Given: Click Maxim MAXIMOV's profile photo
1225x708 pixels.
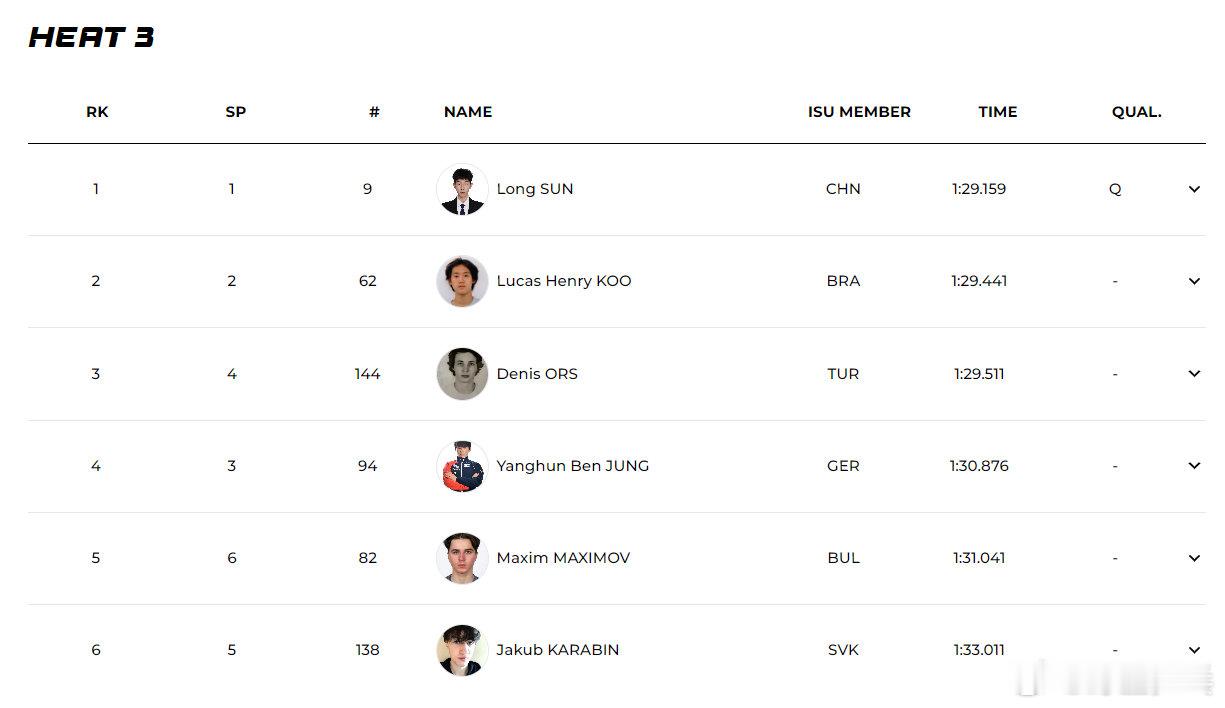Looking at the screenshot, I should 462,558.
